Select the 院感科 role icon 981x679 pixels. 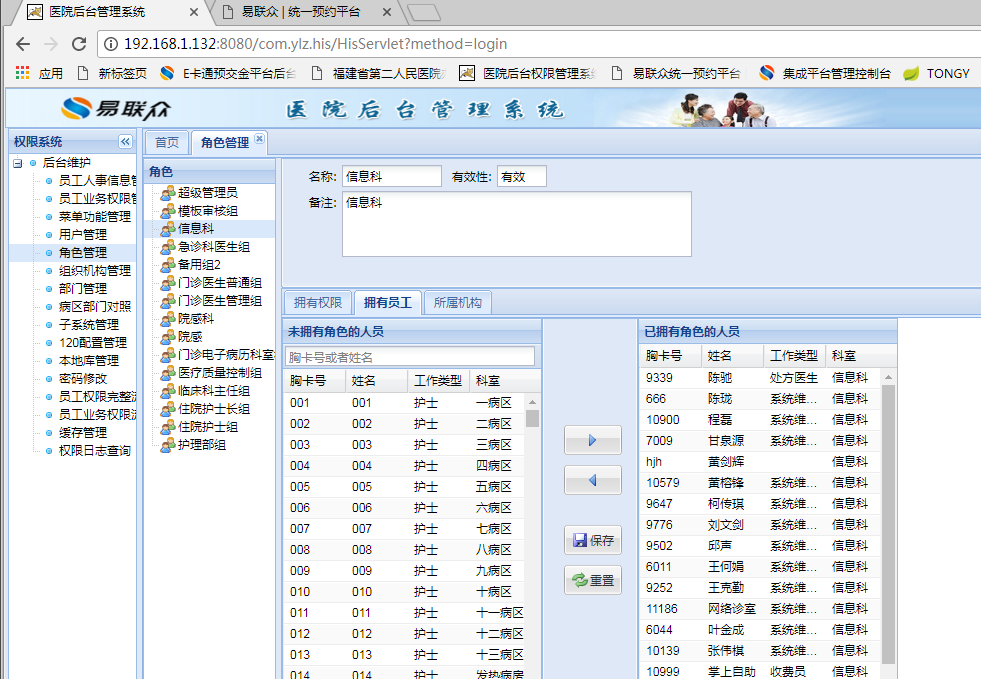[x=168, y=319]
